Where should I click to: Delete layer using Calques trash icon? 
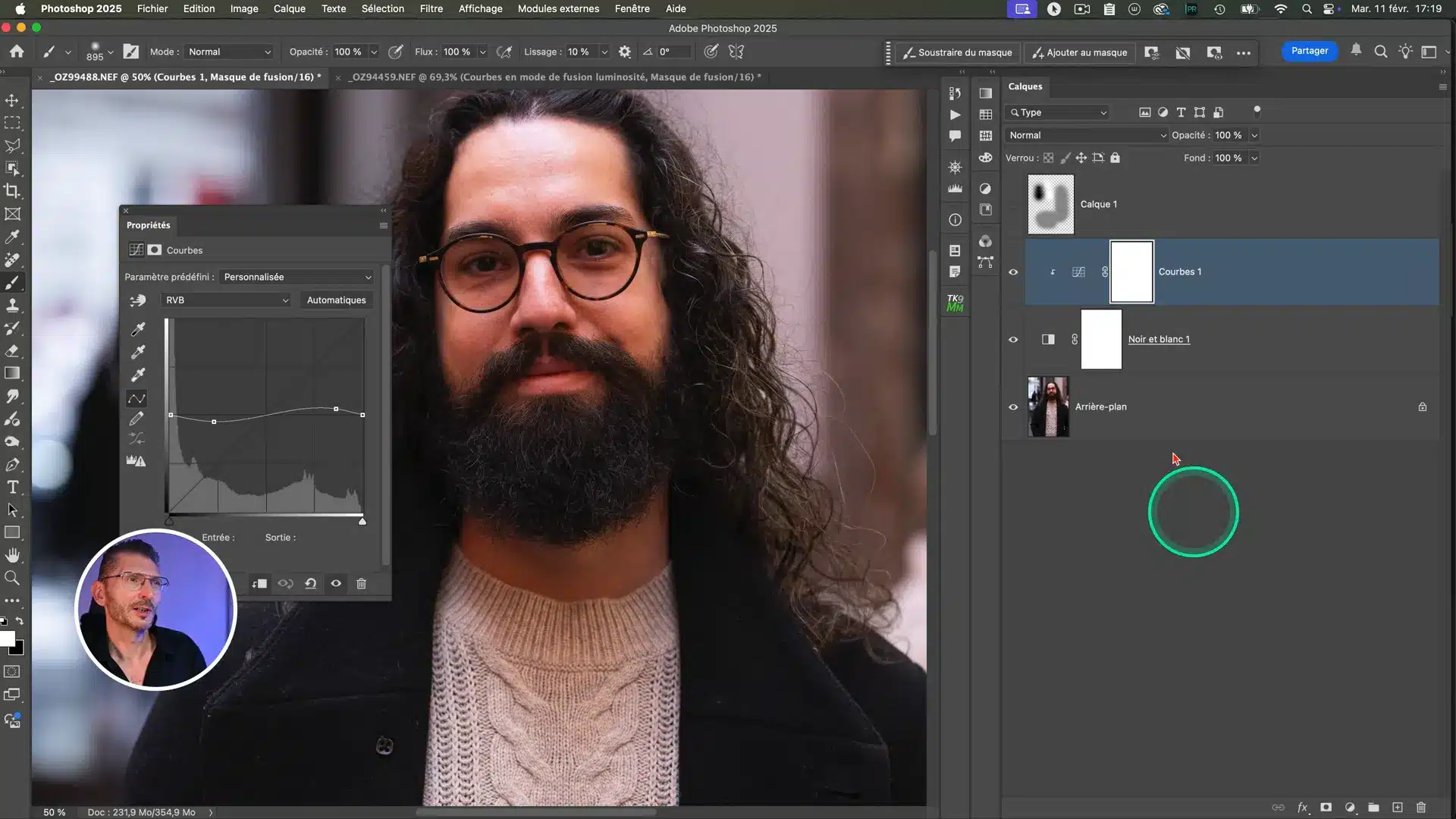pyautogui.click(x=1421, y=808)
